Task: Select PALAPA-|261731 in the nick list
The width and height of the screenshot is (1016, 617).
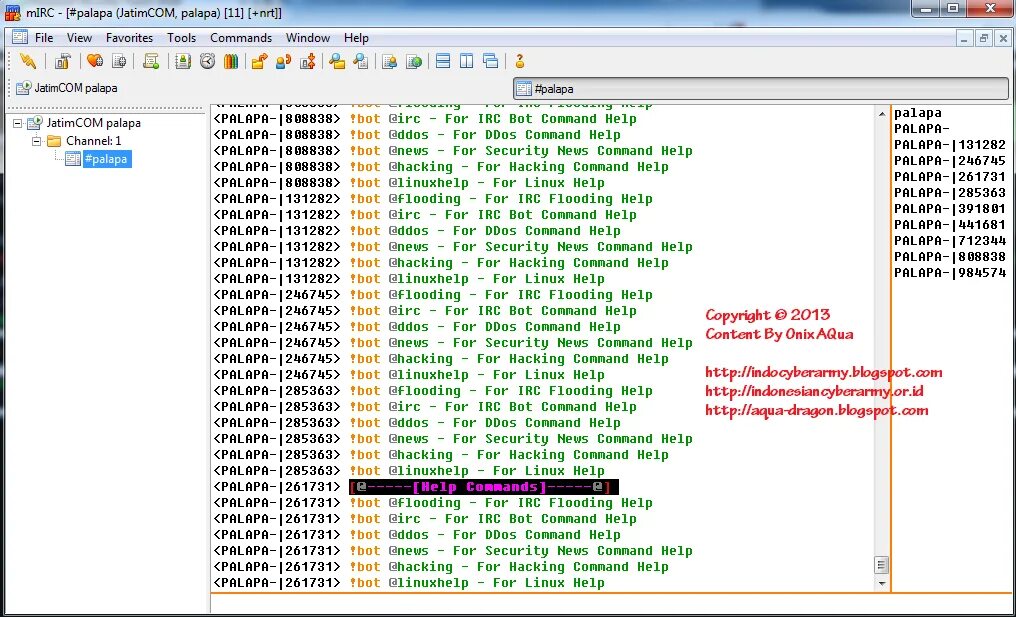Action: (950, 177)
